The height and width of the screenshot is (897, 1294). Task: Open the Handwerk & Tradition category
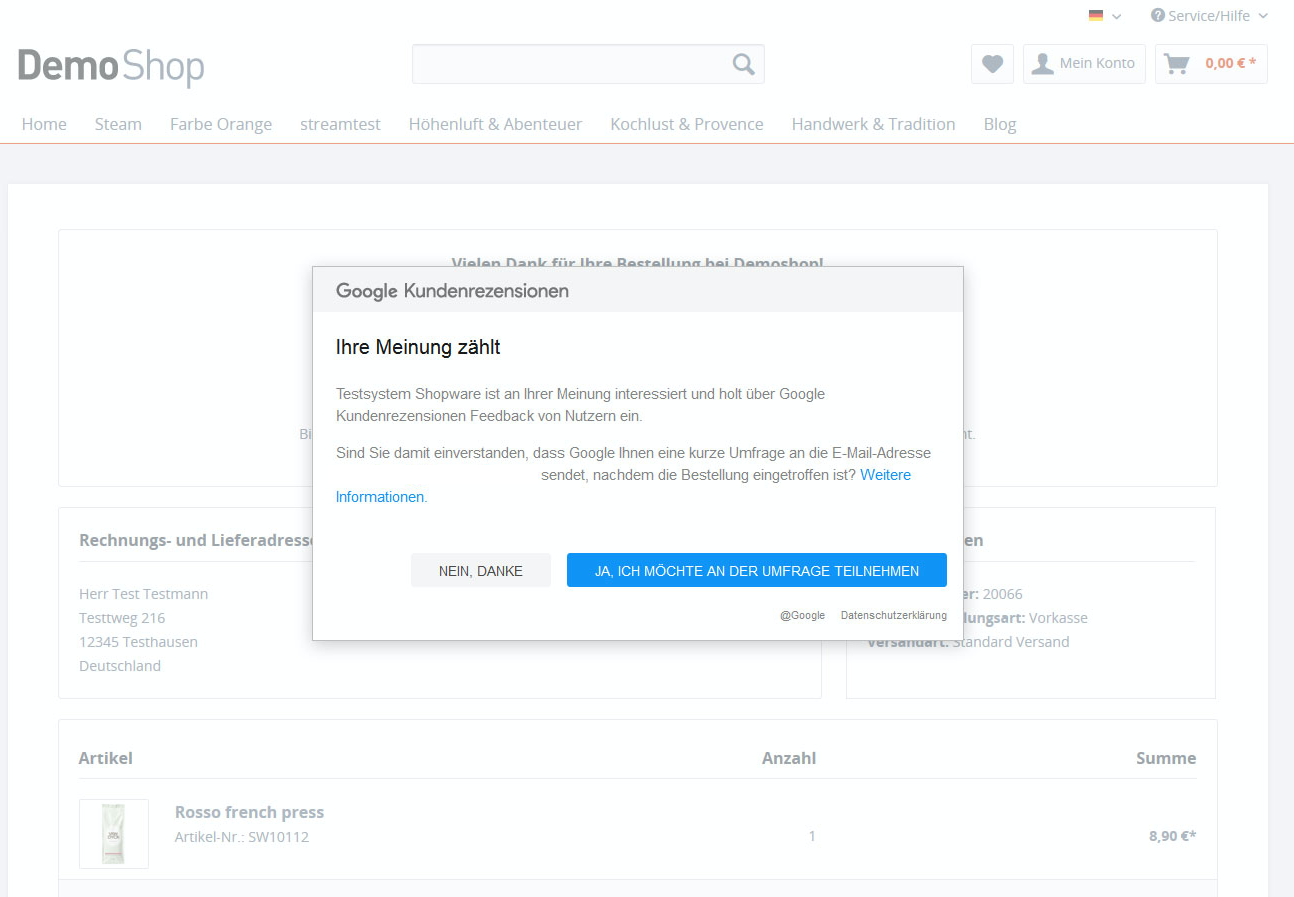pyautogui.click(x=874, y=124)
